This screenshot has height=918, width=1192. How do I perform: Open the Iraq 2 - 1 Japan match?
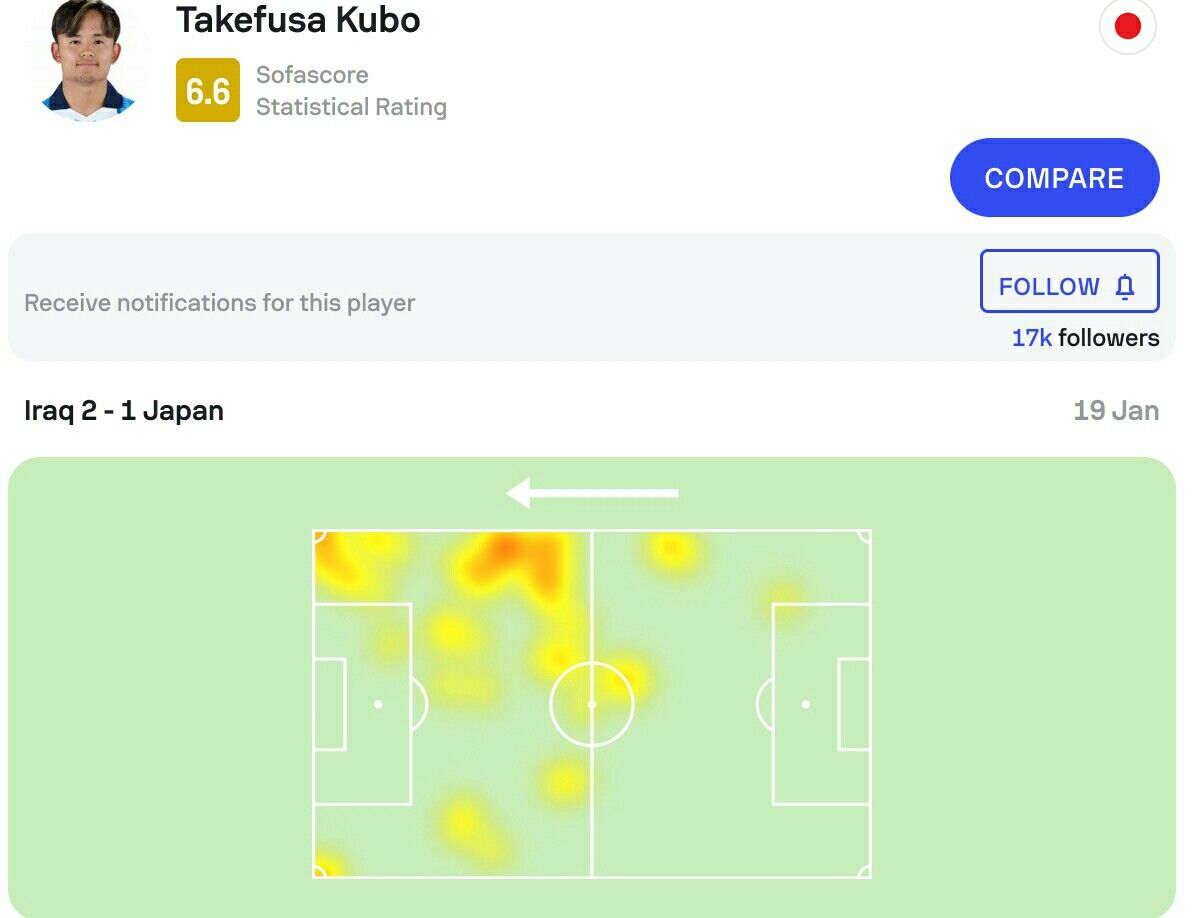coord(124,410)
